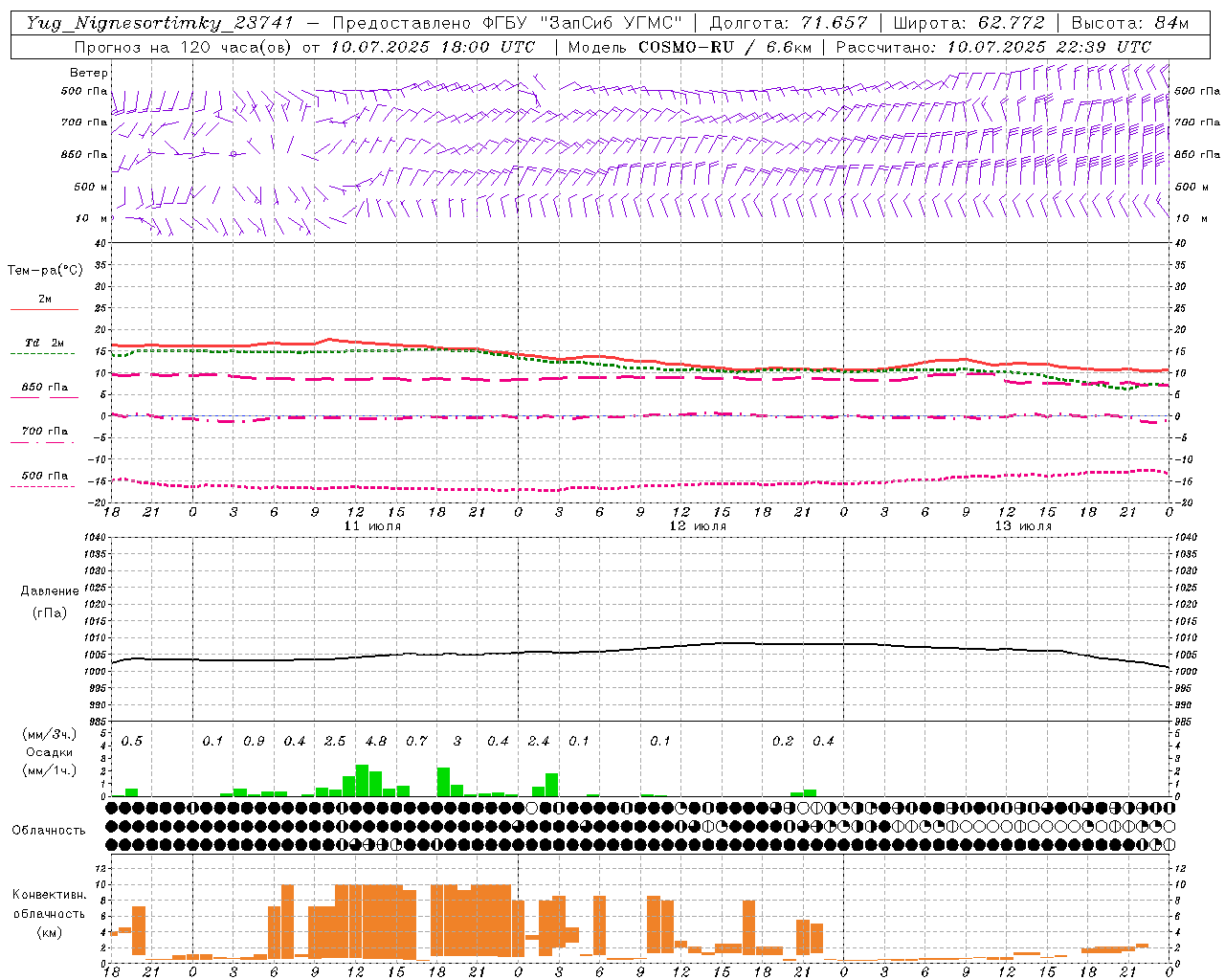This screenshot has width=1225, height=980.
Task: Click the 3-hour precipitation value '0.9'
Action: coord(254,742)
